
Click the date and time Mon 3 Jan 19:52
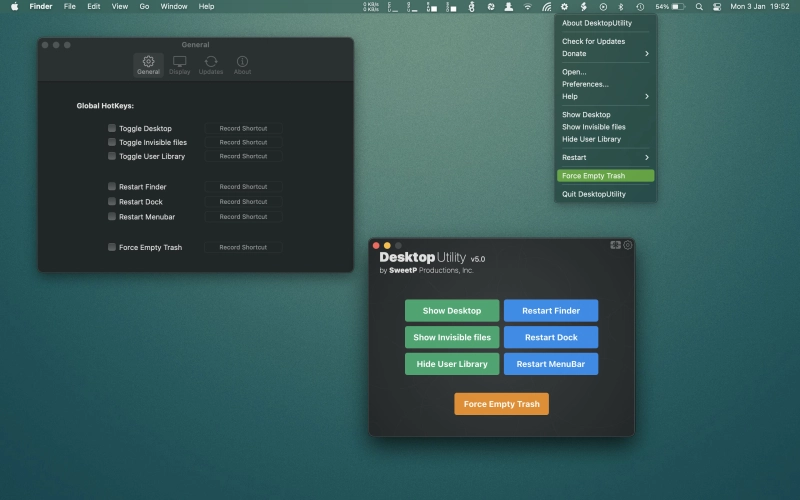coord(760,7)
